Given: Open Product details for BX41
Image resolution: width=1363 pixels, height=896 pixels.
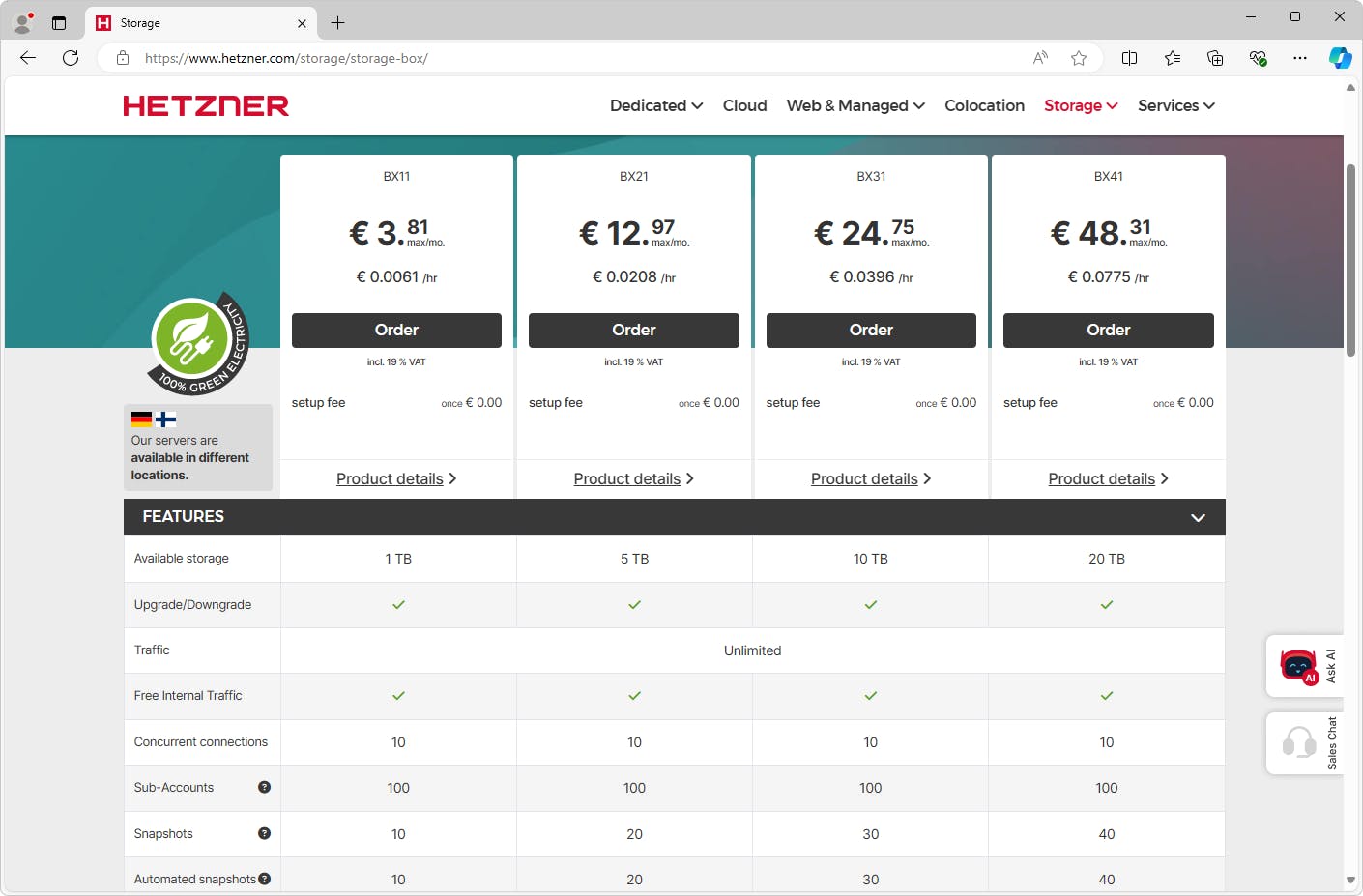Looking at the screenshot, I should click(x=1109, y=478).
